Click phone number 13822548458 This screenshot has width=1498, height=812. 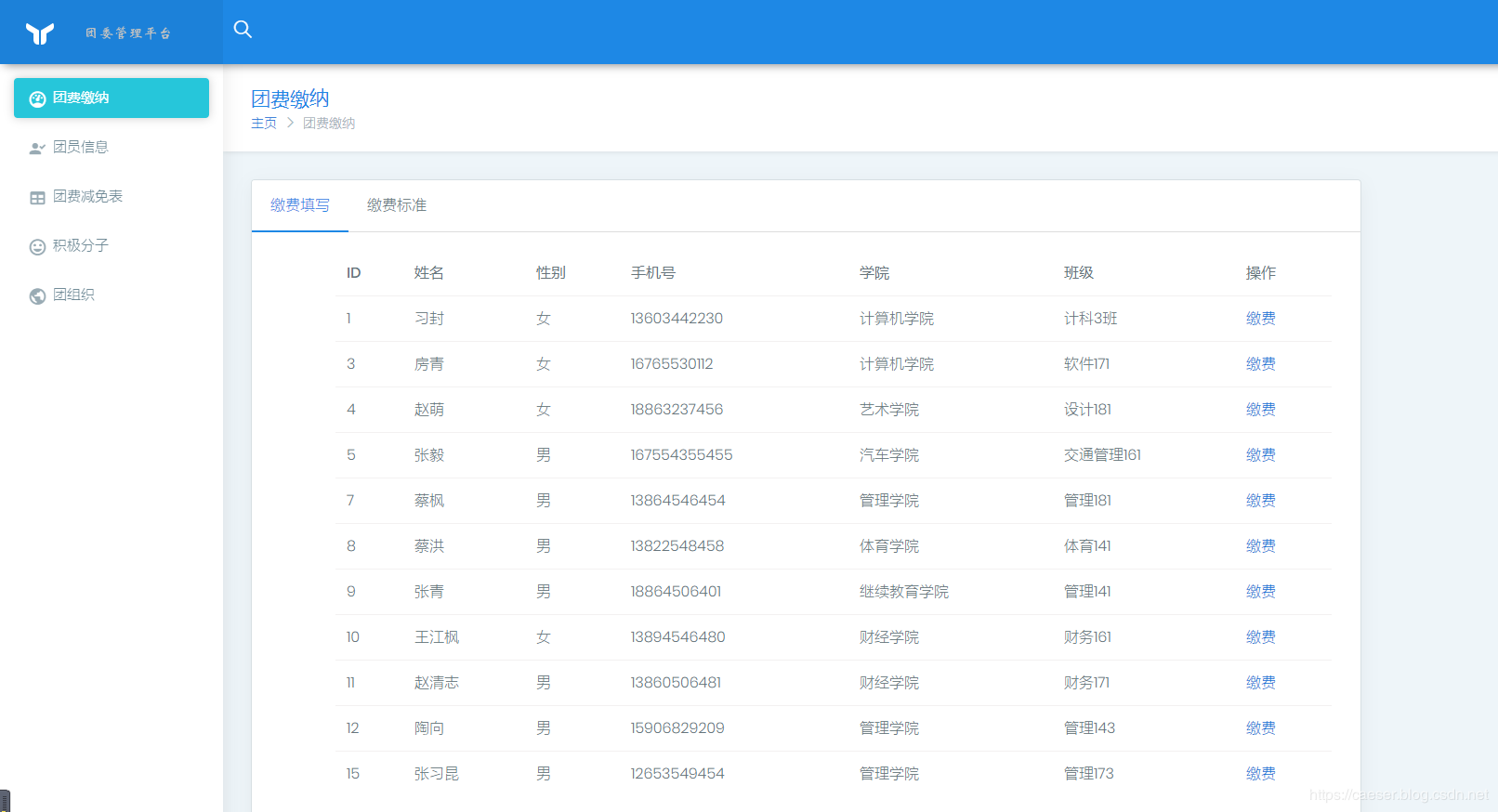[677, 546]
